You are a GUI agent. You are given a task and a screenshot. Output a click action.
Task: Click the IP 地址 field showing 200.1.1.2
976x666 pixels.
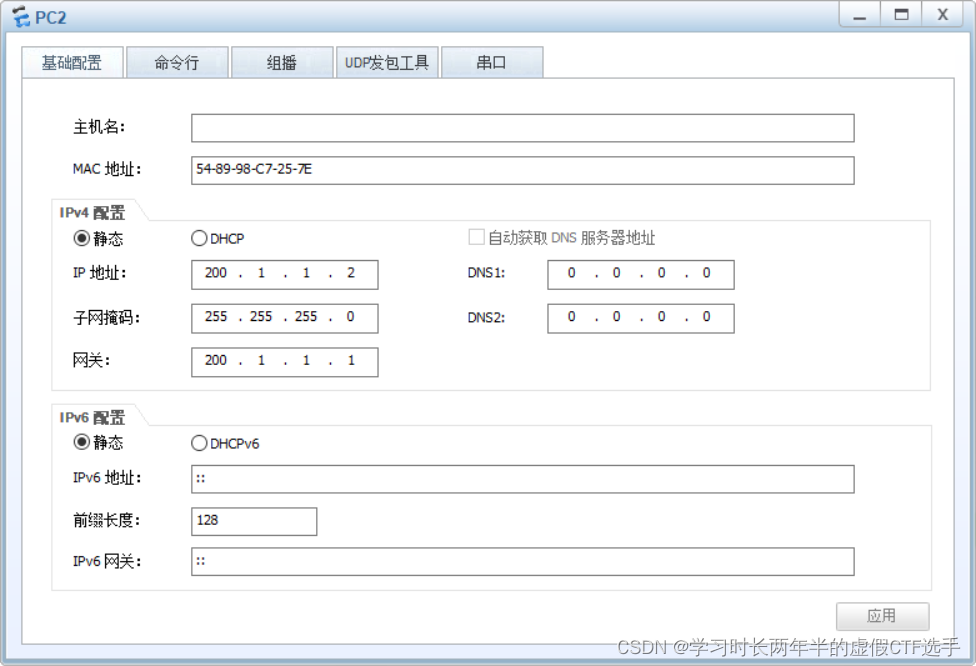click(284, 274)
